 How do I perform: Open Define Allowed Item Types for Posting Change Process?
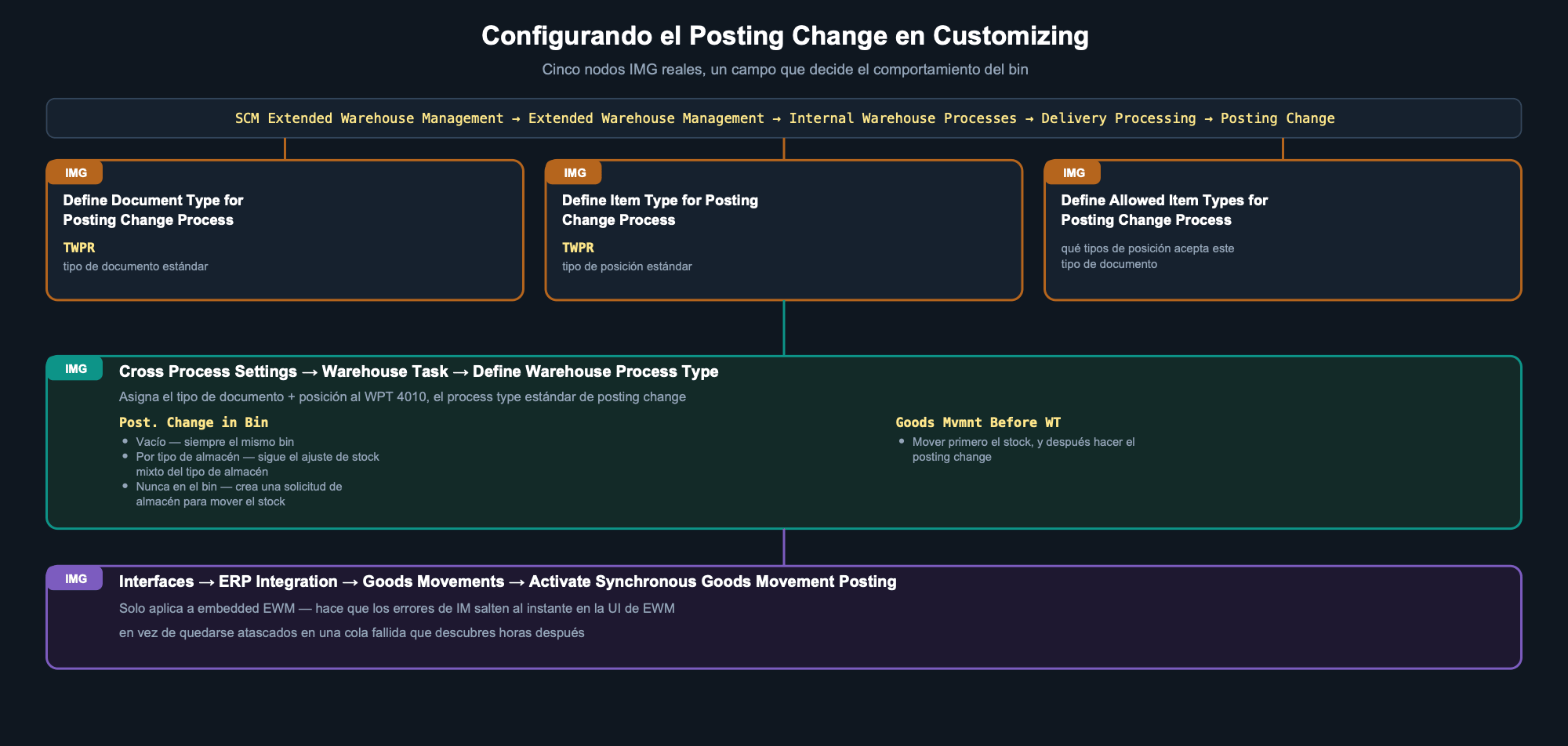(x=1164, y=210)
